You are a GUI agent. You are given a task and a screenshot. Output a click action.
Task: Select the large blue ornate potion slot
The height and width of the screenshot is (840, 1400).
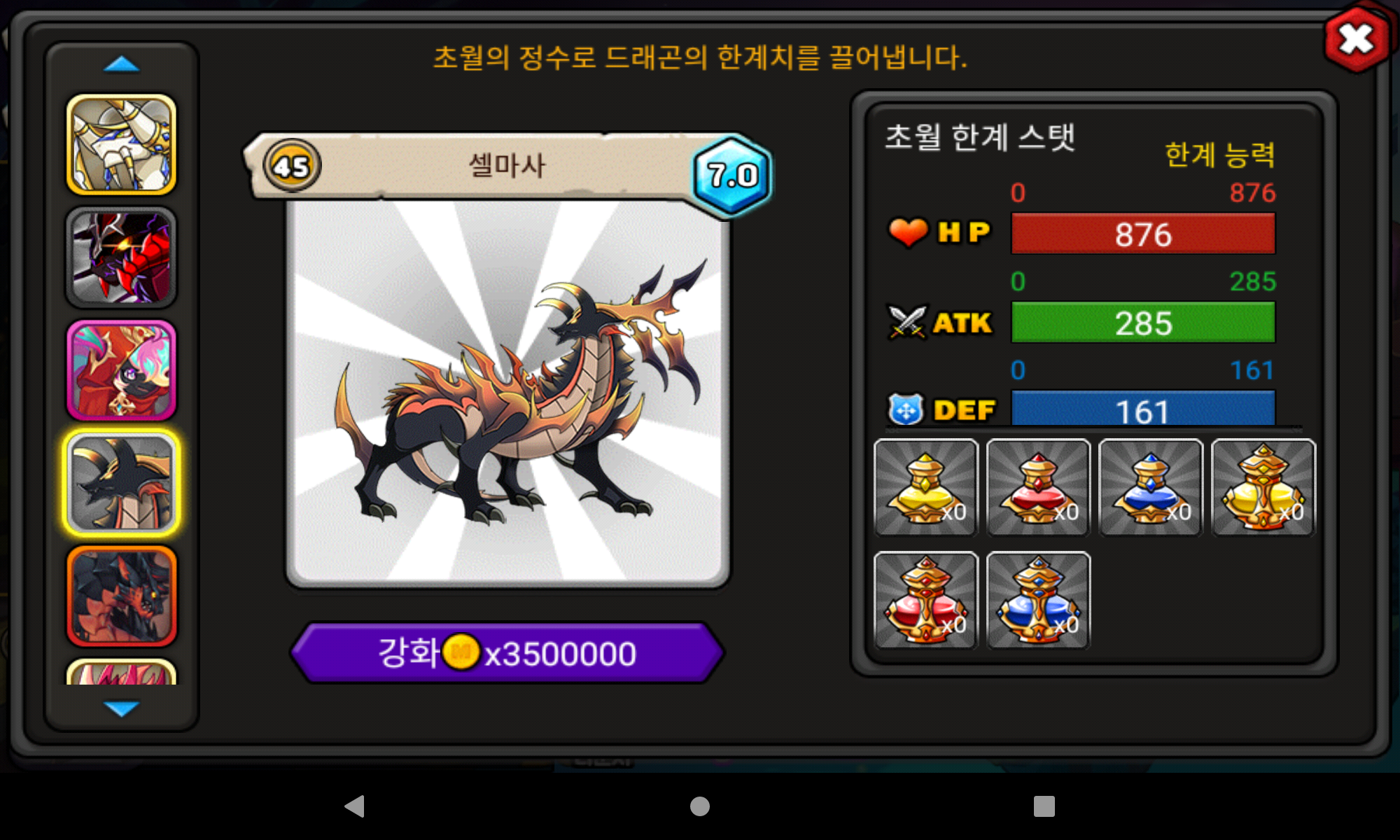1038,600
